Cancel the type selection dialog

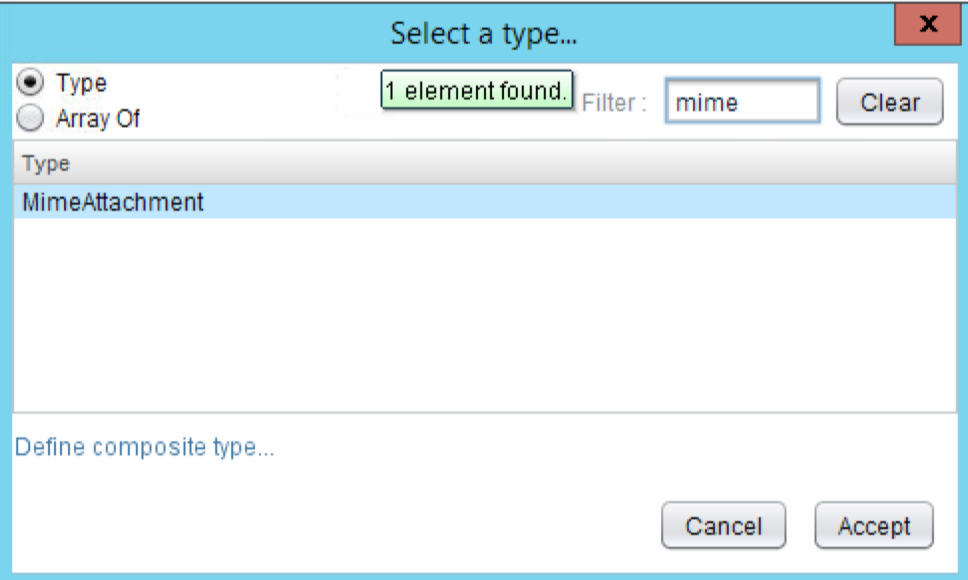tap(724, 526)
